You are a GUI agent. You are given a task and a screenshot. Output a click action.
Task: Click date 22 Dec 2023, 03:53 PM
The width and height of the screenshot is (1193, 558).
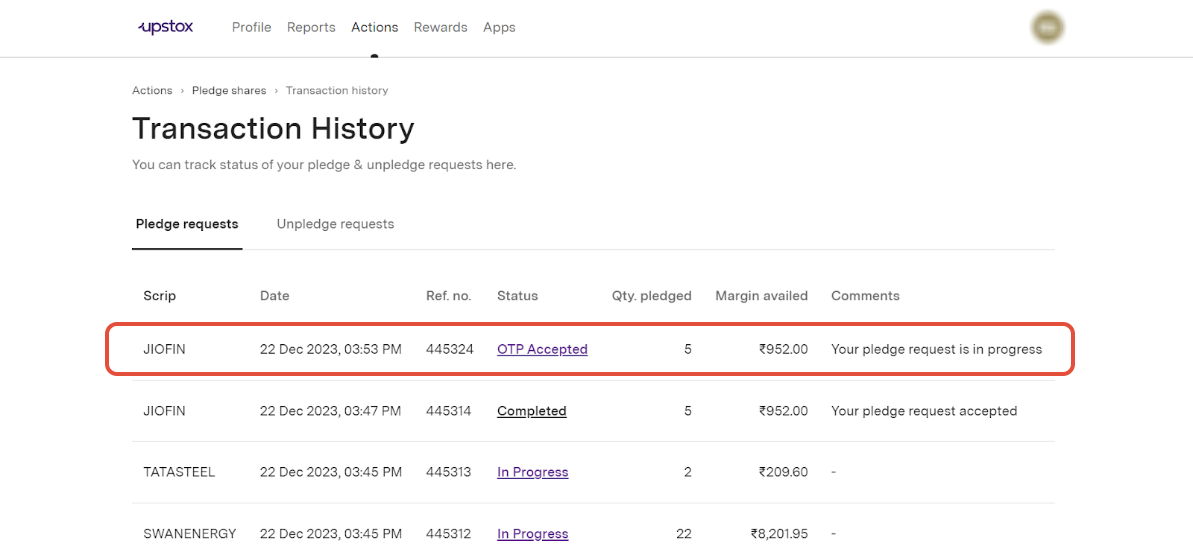tap(331, 349)
